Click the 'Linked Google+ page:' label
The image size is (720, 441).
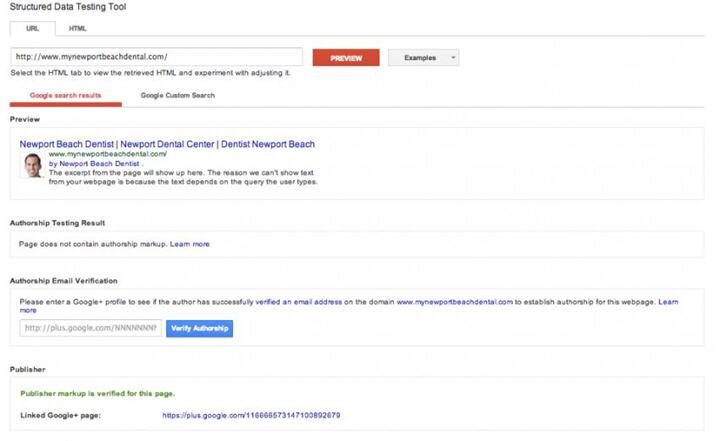(x=61, y=416)
